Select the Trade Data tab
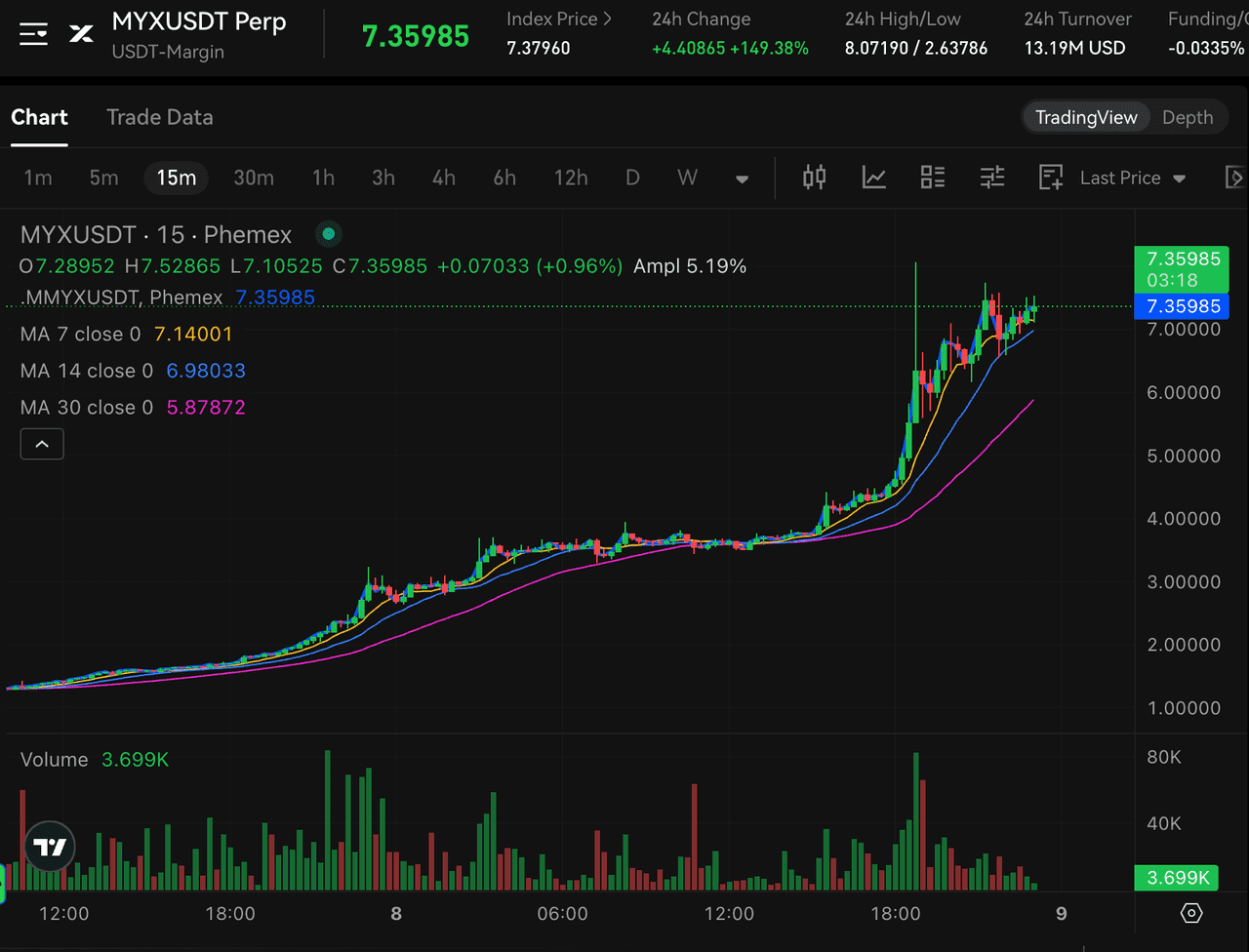This screenshot has width=1249, height=952. point(159,117)
